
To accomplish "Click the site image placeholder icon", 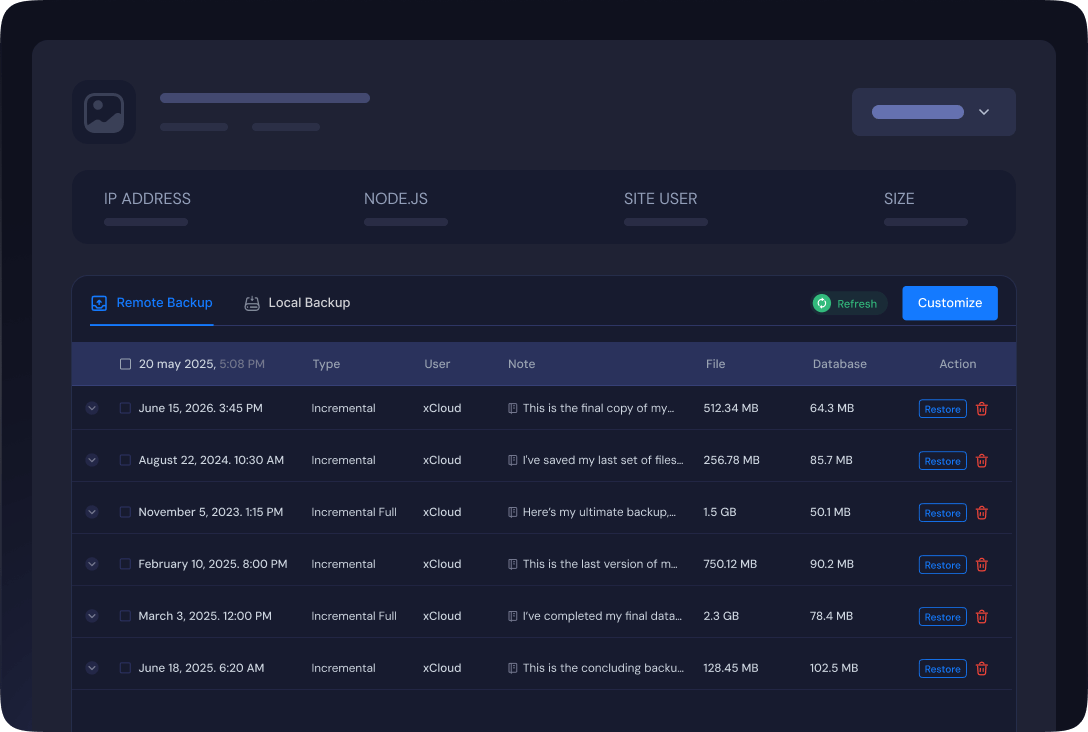I will click(x=104, y=112).
